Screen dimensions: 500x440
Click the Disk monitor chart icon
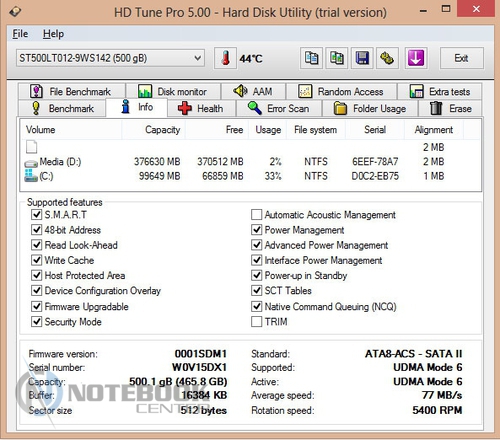click(145, 91)
